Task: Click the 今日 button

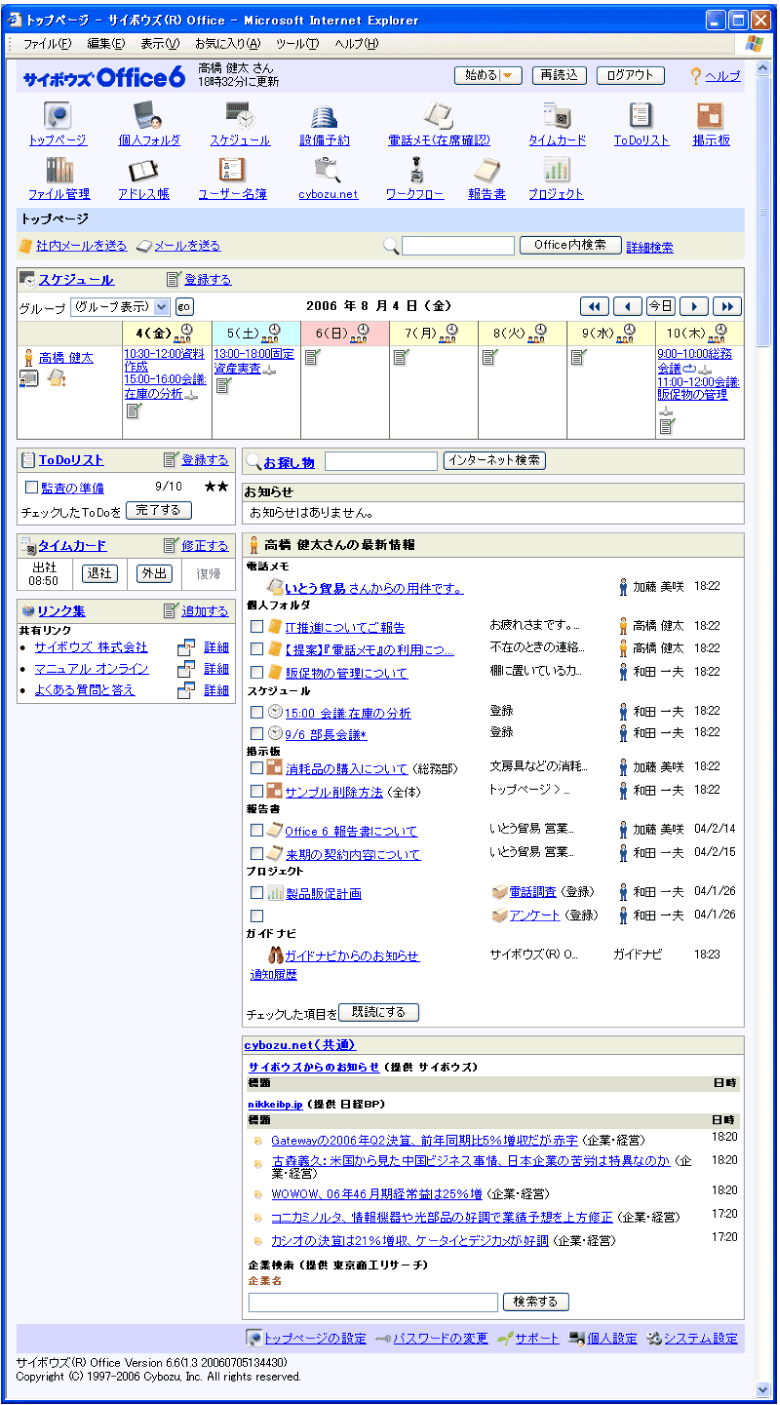Action: pyautogui.click(x=660, y=306)
